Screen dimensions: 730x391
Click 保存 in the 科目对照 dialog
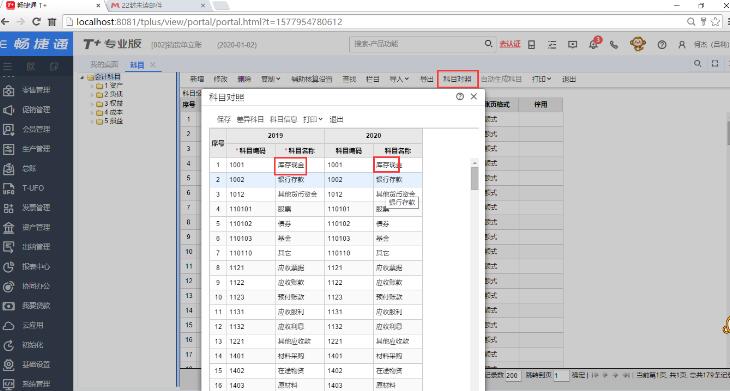pos(223,119)
